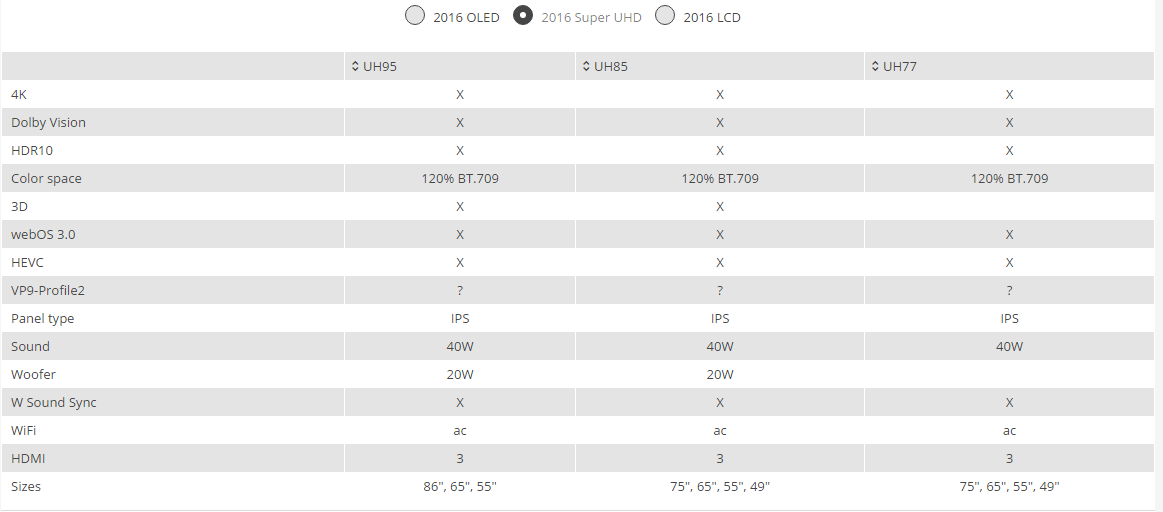Click the sort arrows icon beside UH77

(x=875, y=67)
